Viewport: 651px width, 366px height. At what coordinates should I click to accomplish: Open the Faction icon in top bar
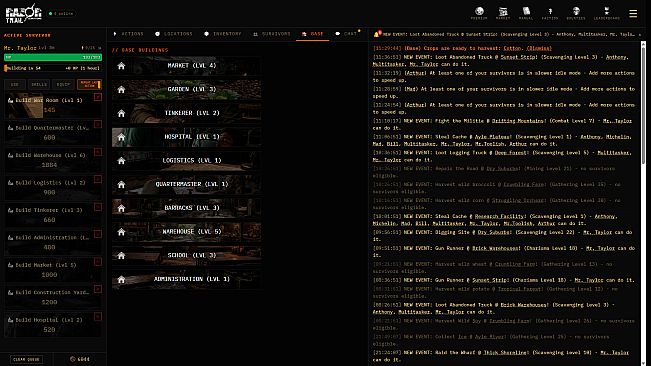[x=550, y=13]
